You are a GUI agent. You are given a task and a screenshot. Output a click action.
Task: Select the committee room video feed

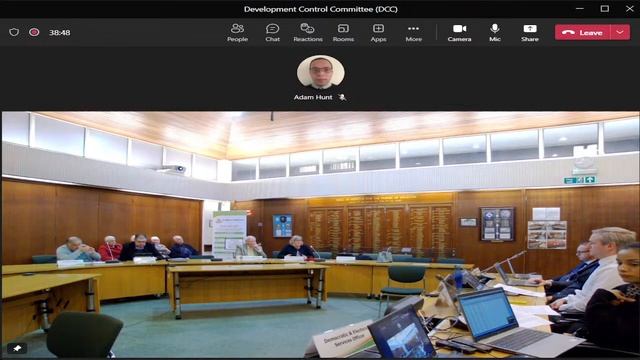tap(320, 235)
